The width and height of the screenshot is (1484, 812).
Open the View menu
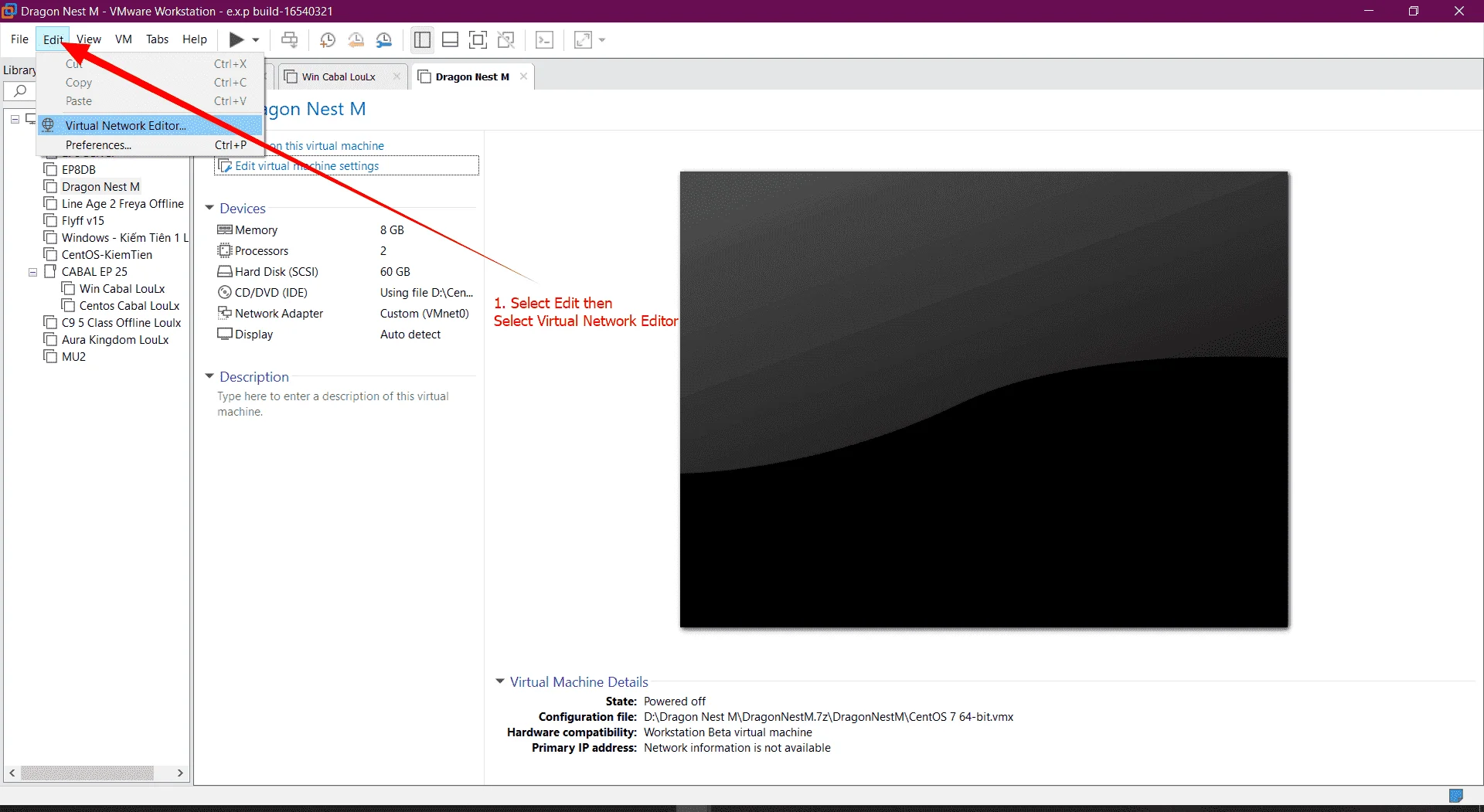89,39
